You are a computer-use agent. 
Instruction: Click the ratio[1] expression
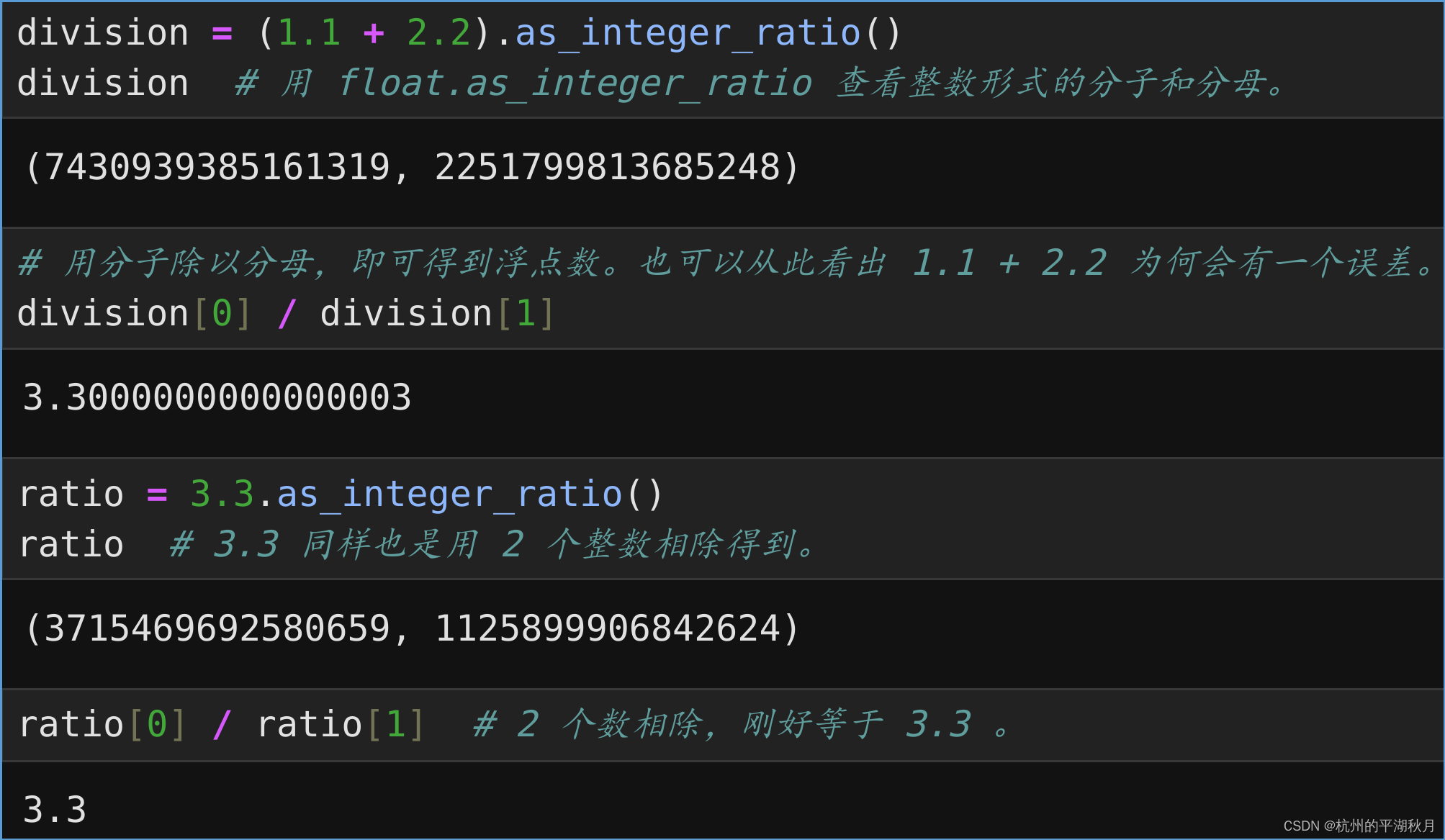click(x=341, y=725)
